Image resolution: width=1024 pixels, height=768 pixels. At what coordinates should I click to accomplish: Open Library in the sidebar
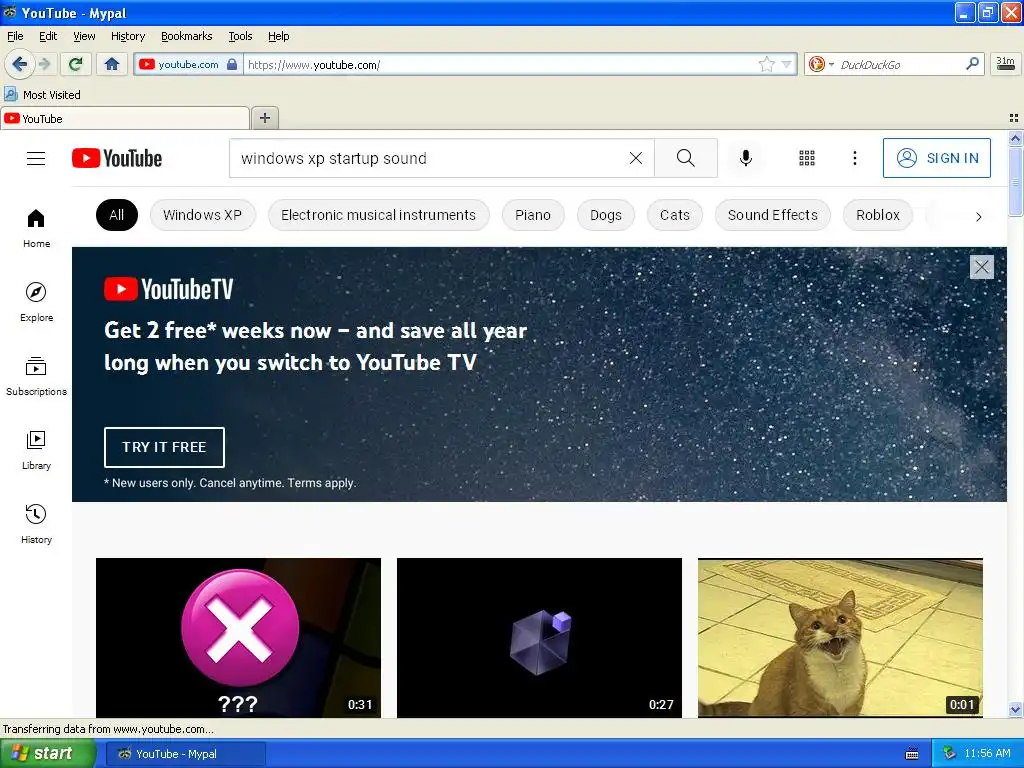36,450
